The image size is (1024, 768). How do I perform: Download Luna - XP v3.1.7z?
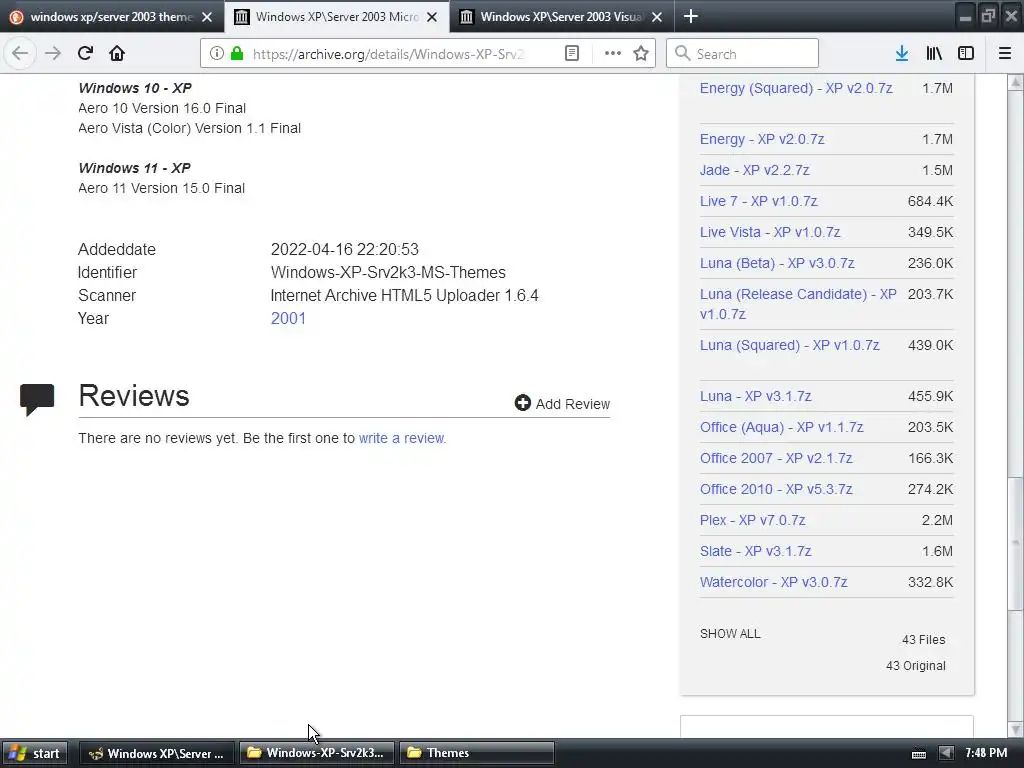point(756,396)
